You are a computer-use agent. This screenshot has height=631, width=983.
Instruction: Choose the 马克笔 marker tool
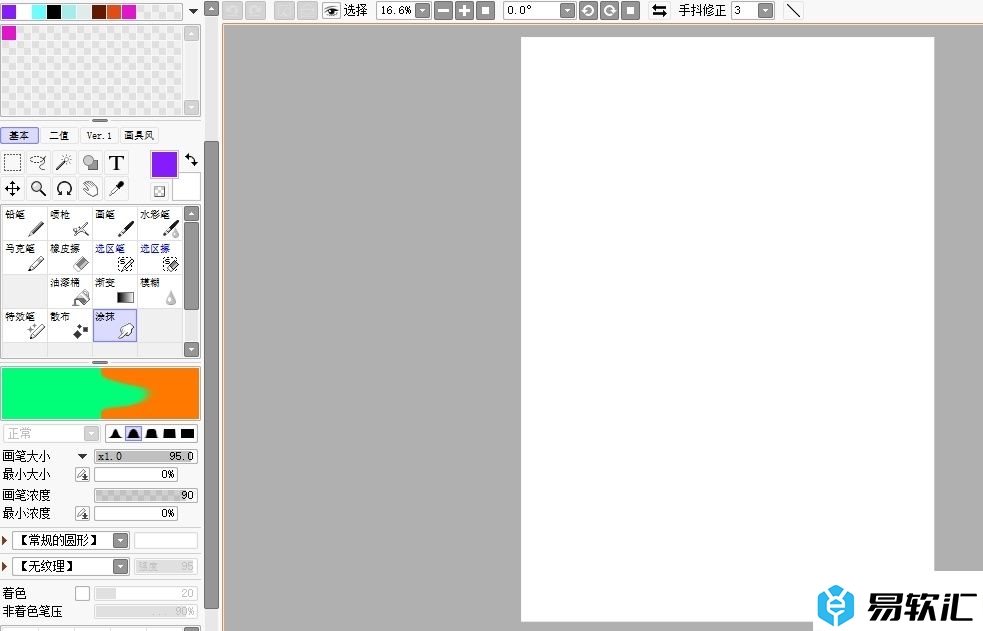click(24, 257)
